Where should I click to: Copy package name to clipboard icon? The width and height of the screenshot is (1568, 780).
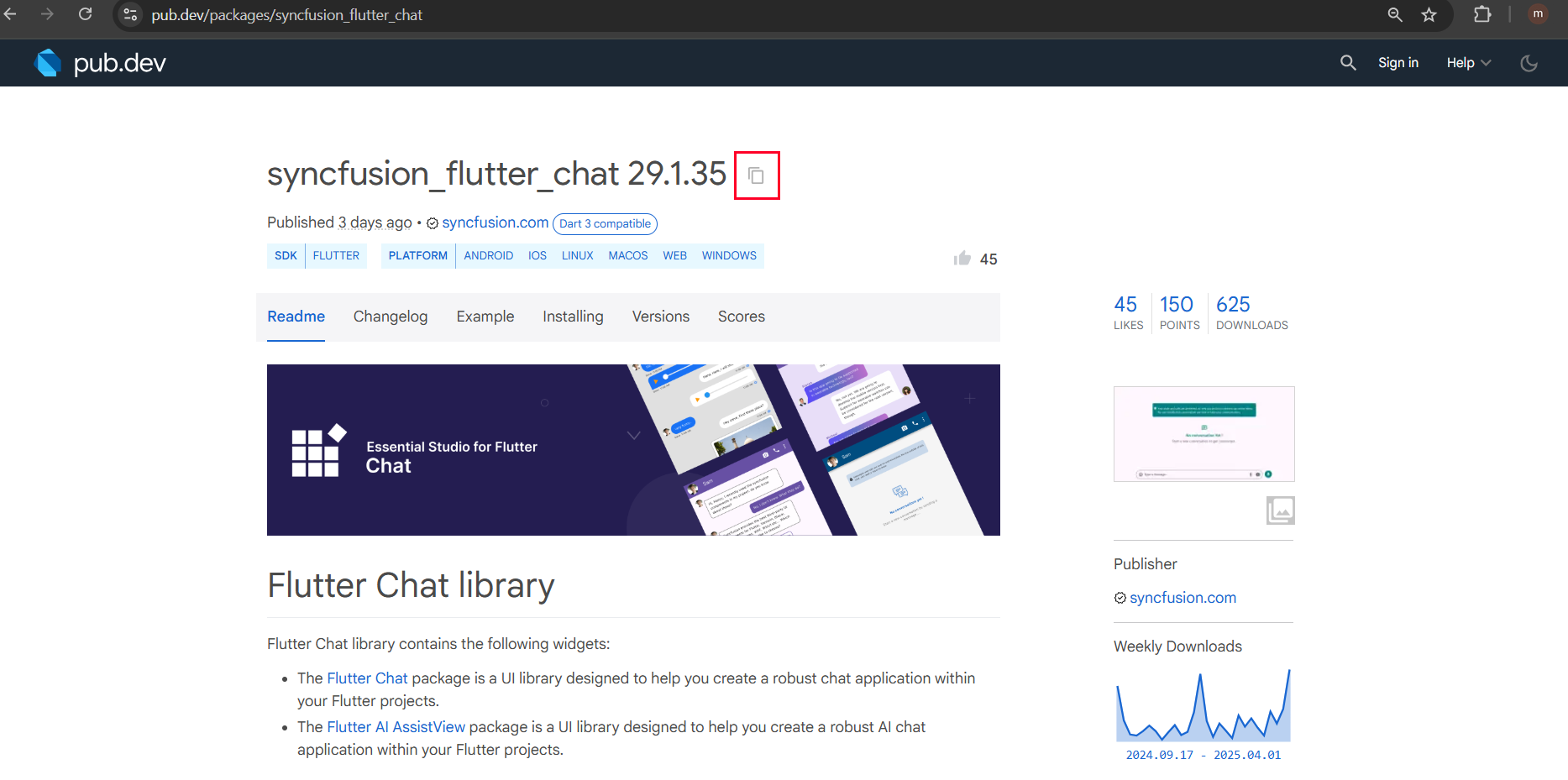[756, 175]
